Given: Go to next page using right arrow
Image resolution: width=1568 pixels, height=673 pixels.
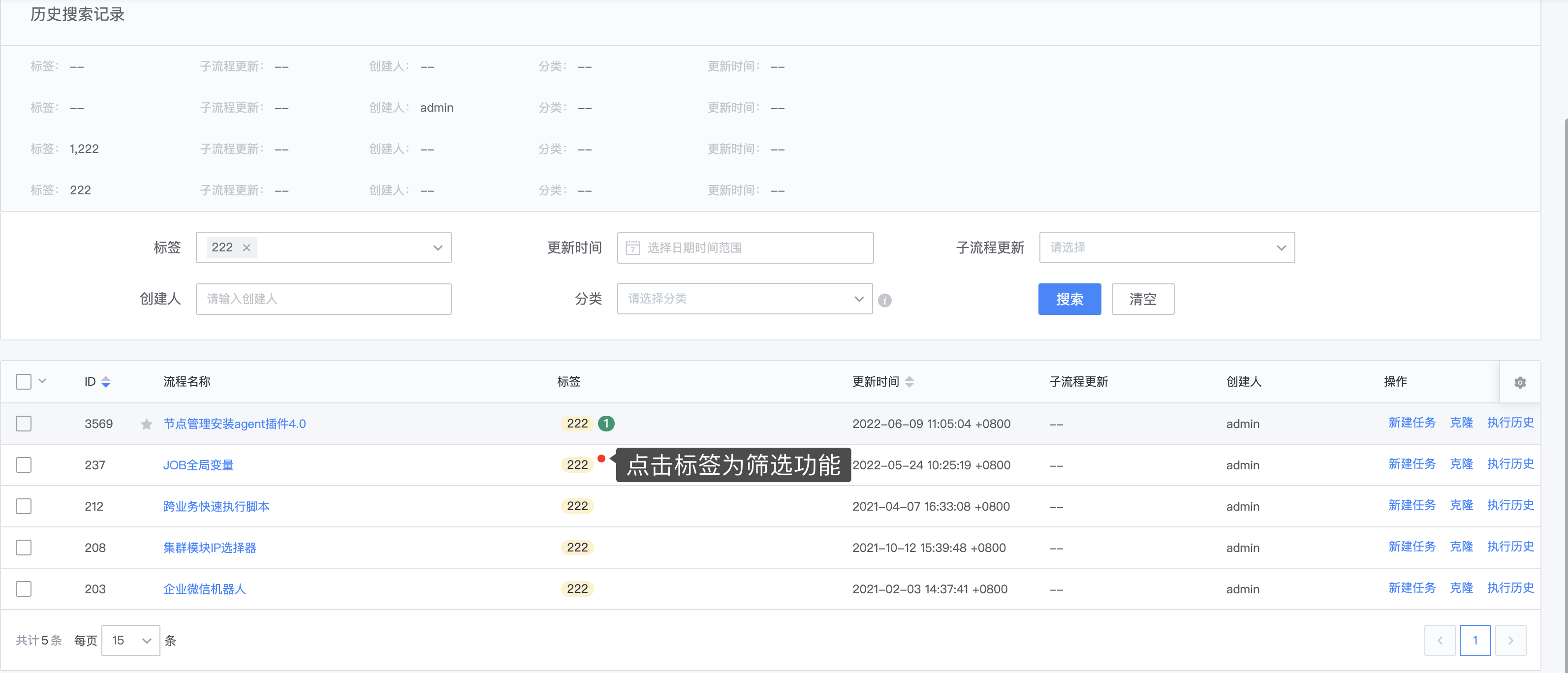Looking at the screenshot, I should 1510,640.
